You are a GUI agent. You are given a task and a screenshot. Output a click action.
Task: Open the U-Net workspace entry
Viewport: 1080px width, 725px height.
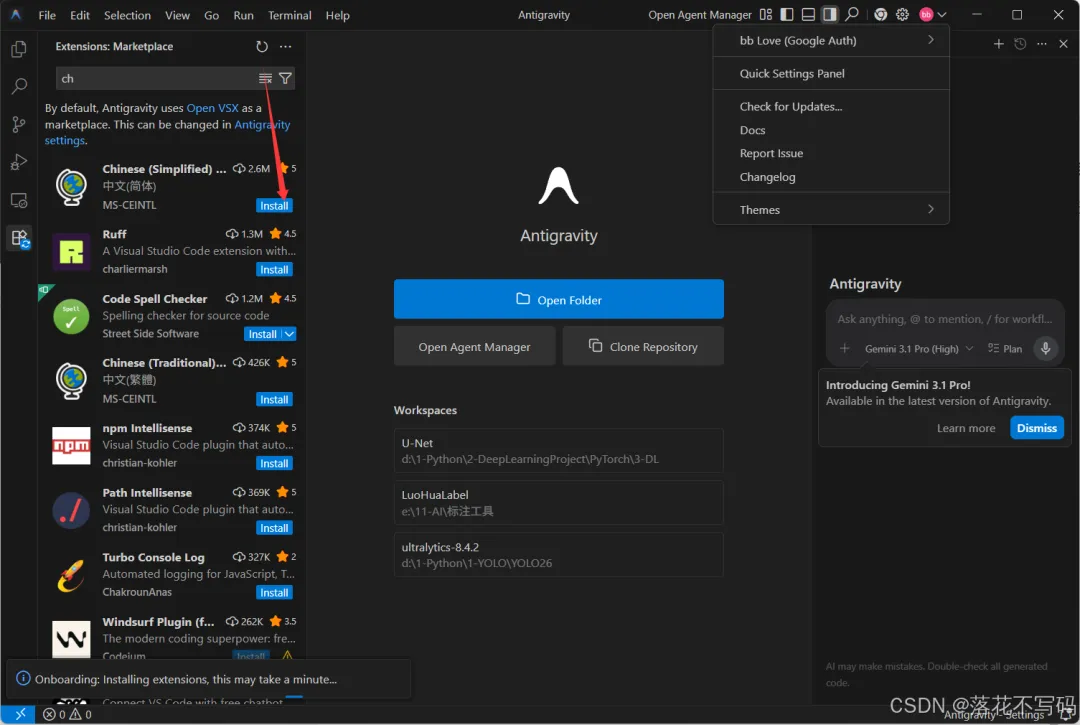[x=559, y=451]
